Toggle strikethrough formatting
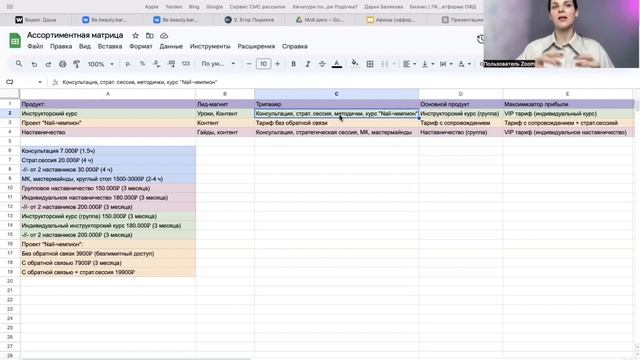Image resolution: width=640 pixels, height=360 pixels. tap(322, 64)
